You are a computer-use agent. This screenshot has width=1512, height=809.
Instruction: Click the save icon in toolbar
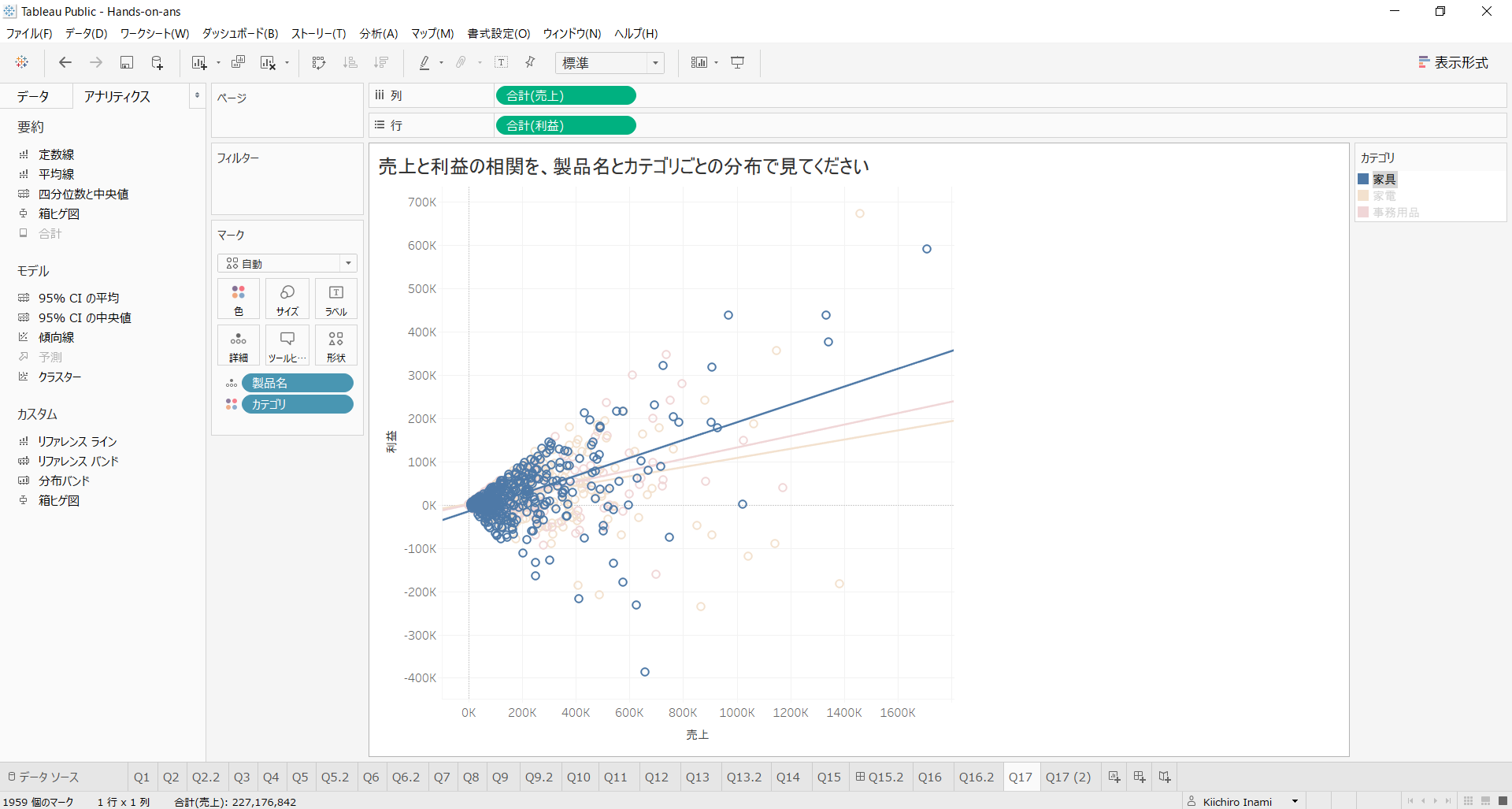coord(126,62)
